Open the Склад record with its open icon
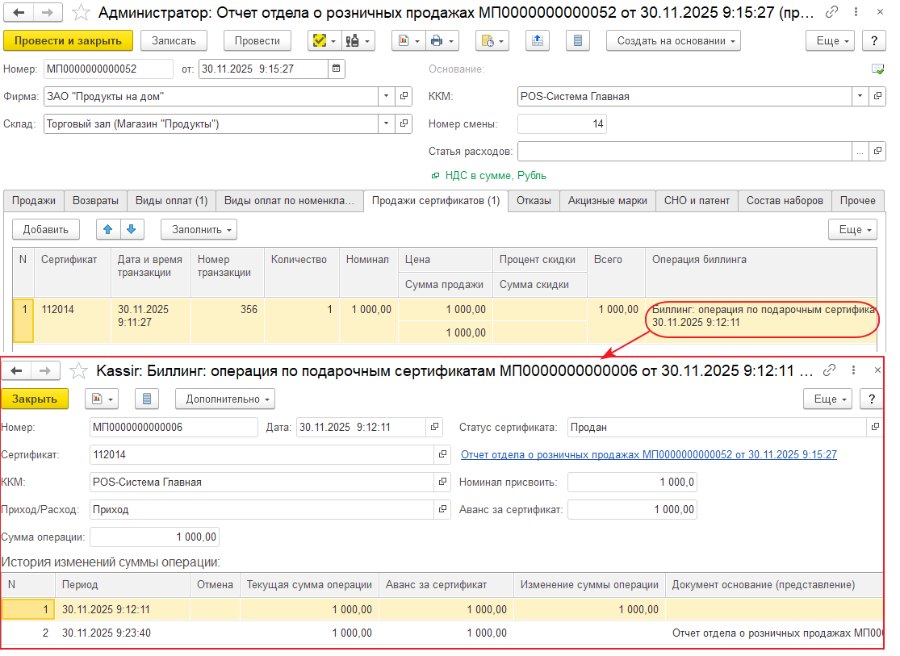The width and height of the screenshot is (900, 656). click(x=404, y=124)
